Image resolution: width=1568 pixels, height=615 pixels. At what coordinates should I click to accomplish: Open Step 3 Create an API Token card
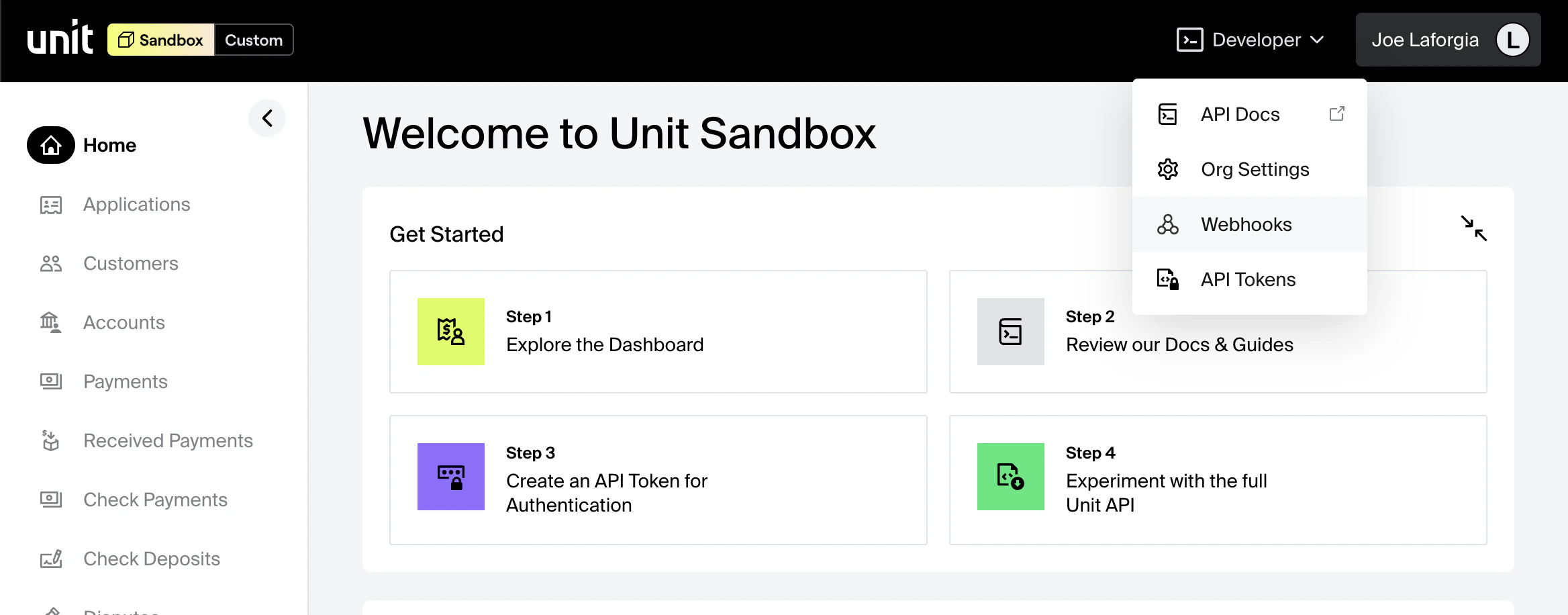pos(658,479)
